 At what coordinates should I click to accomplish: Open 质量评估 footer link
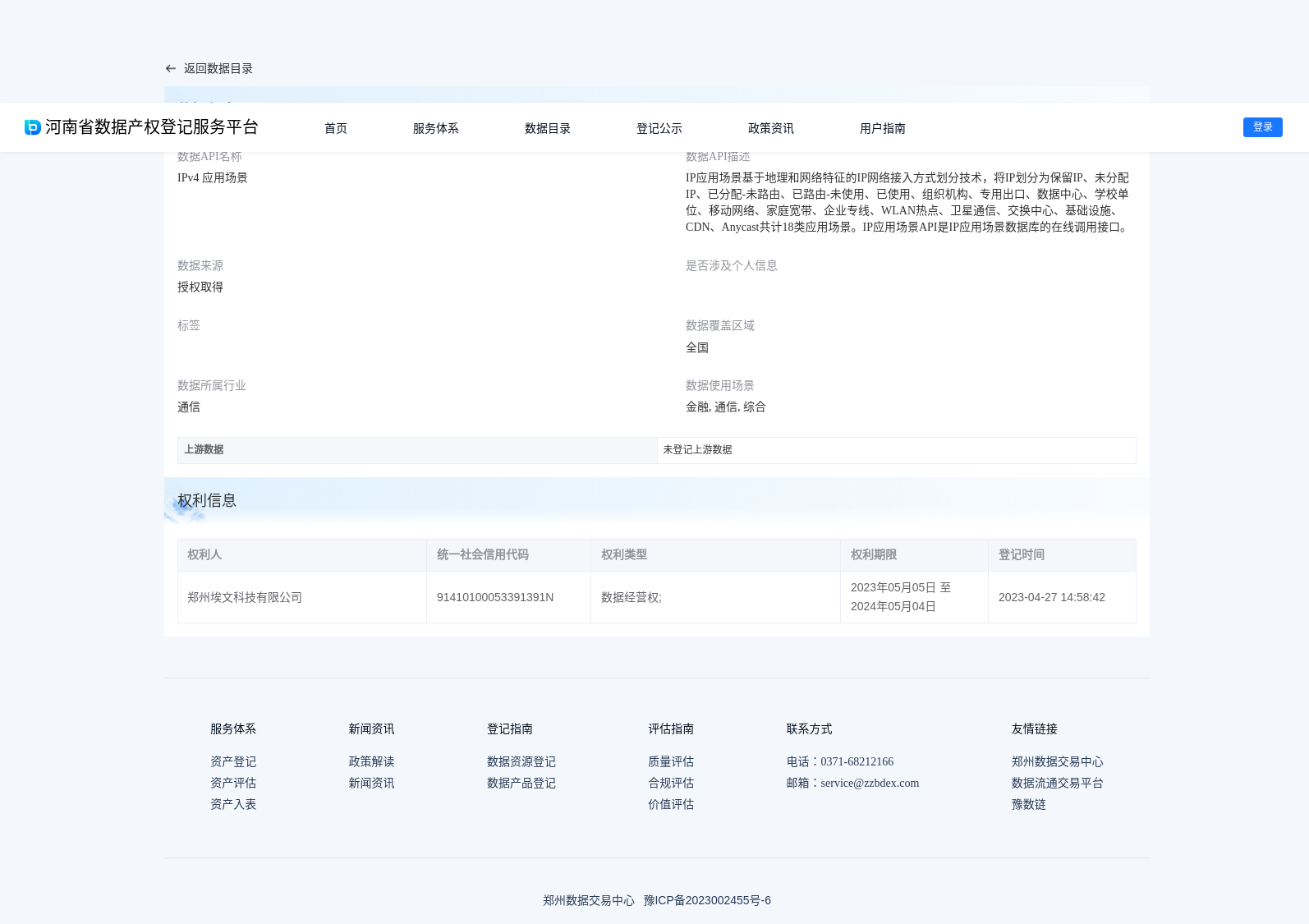[x=671, y=762]
